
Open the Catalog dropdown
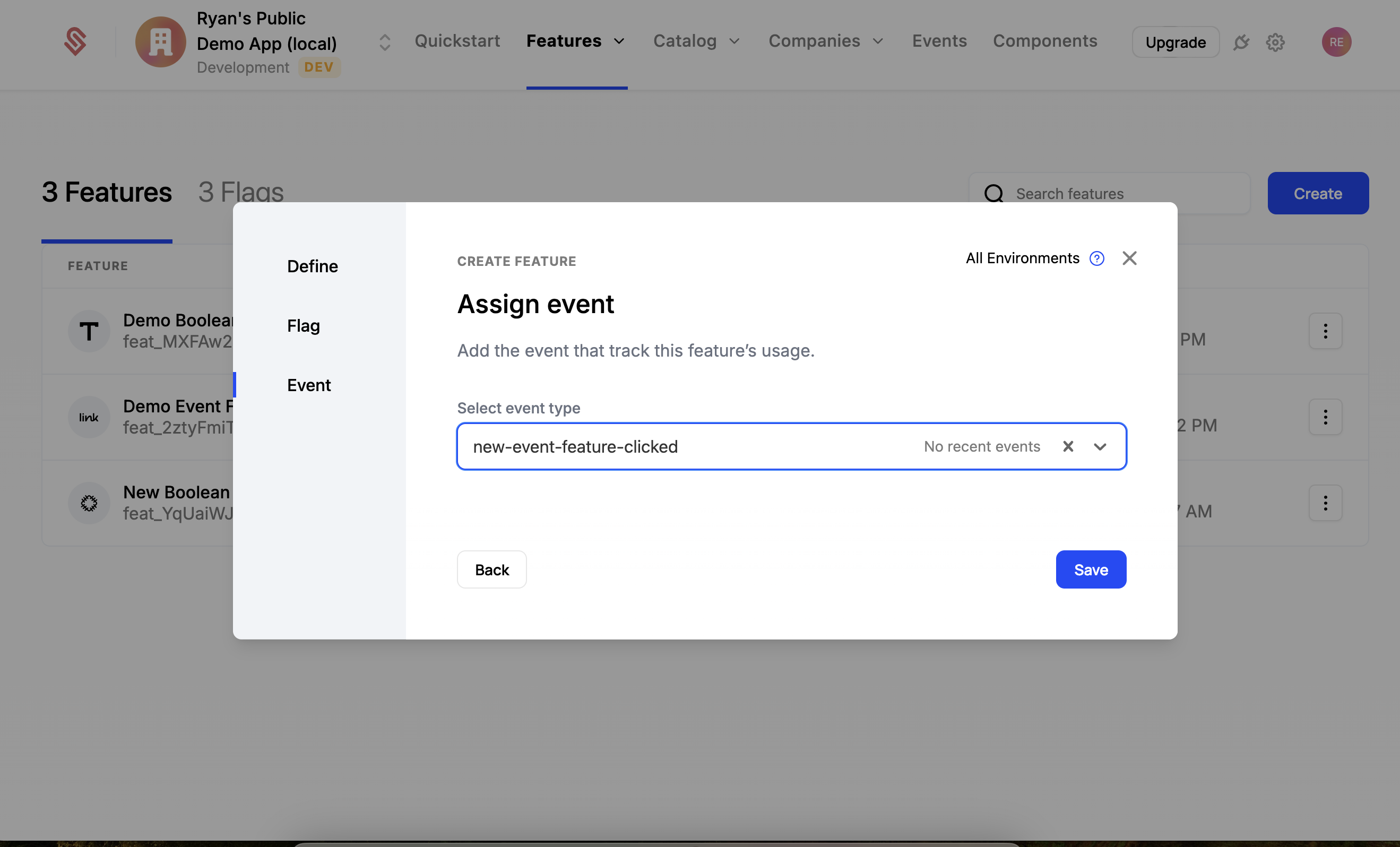[696, 41]
